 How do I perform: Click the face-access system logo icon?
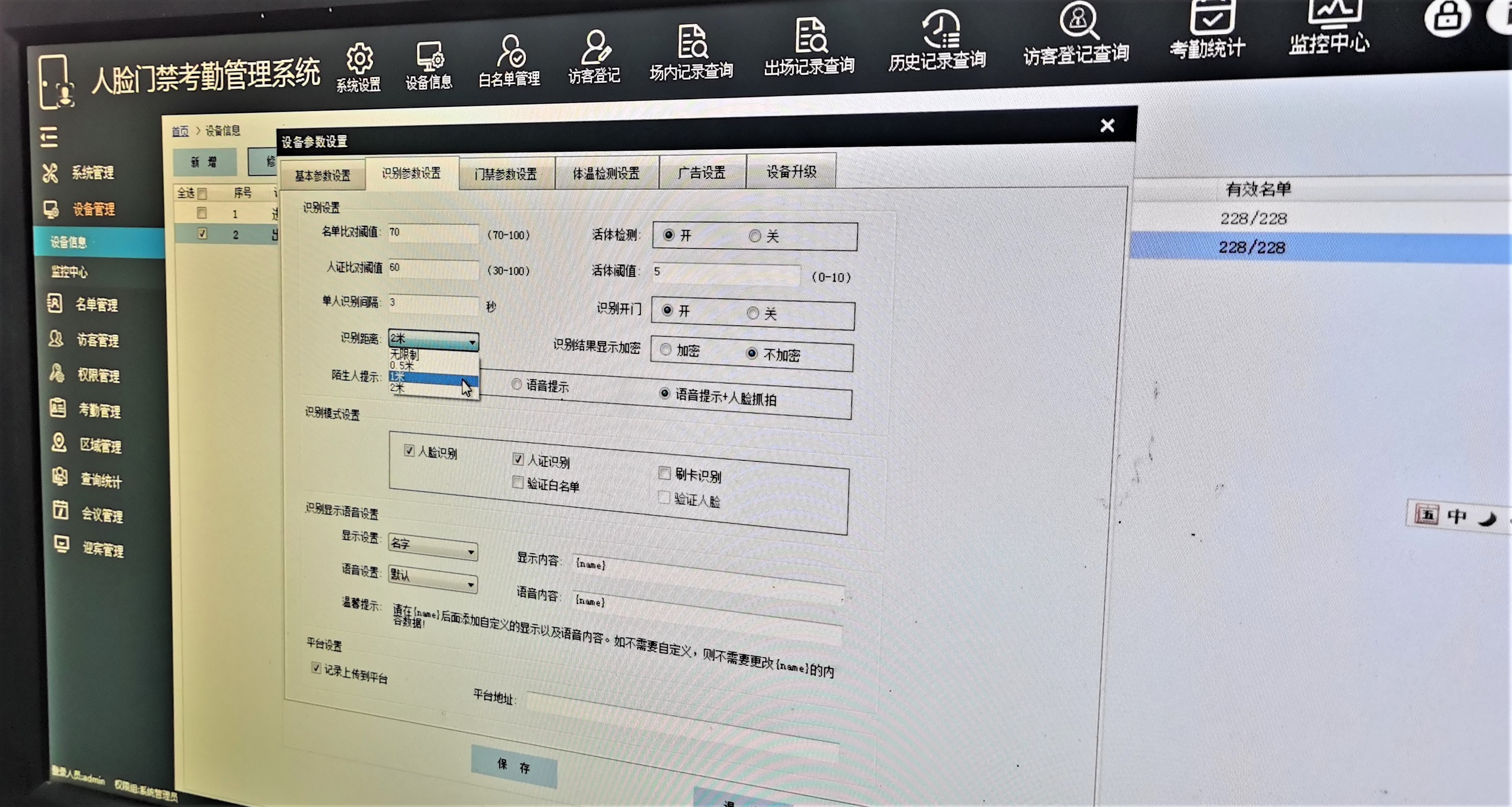57,83
